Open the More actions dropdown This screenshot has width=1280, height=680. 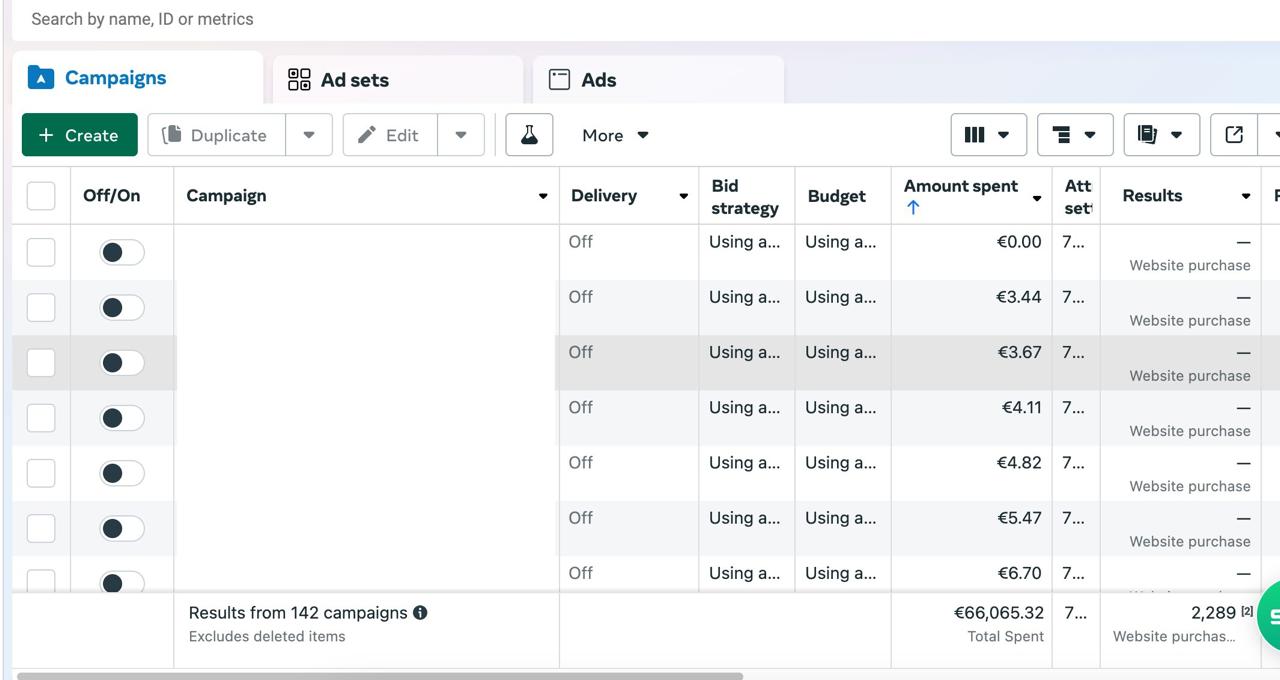[x=615, y=135]
